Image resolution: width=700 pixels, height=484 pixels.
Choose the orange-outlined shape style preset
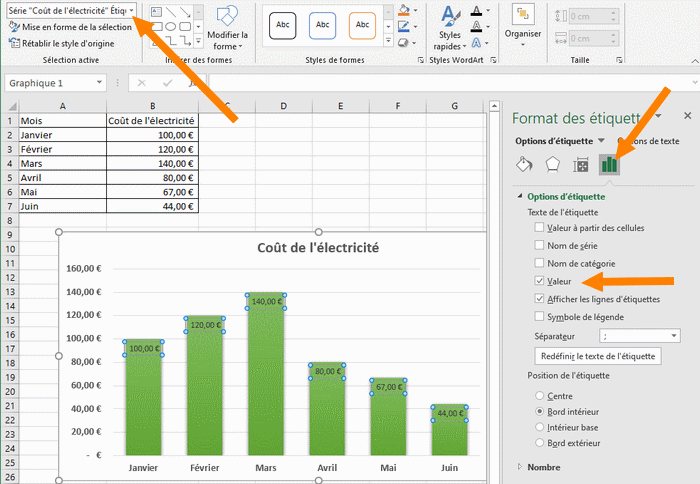364,23
